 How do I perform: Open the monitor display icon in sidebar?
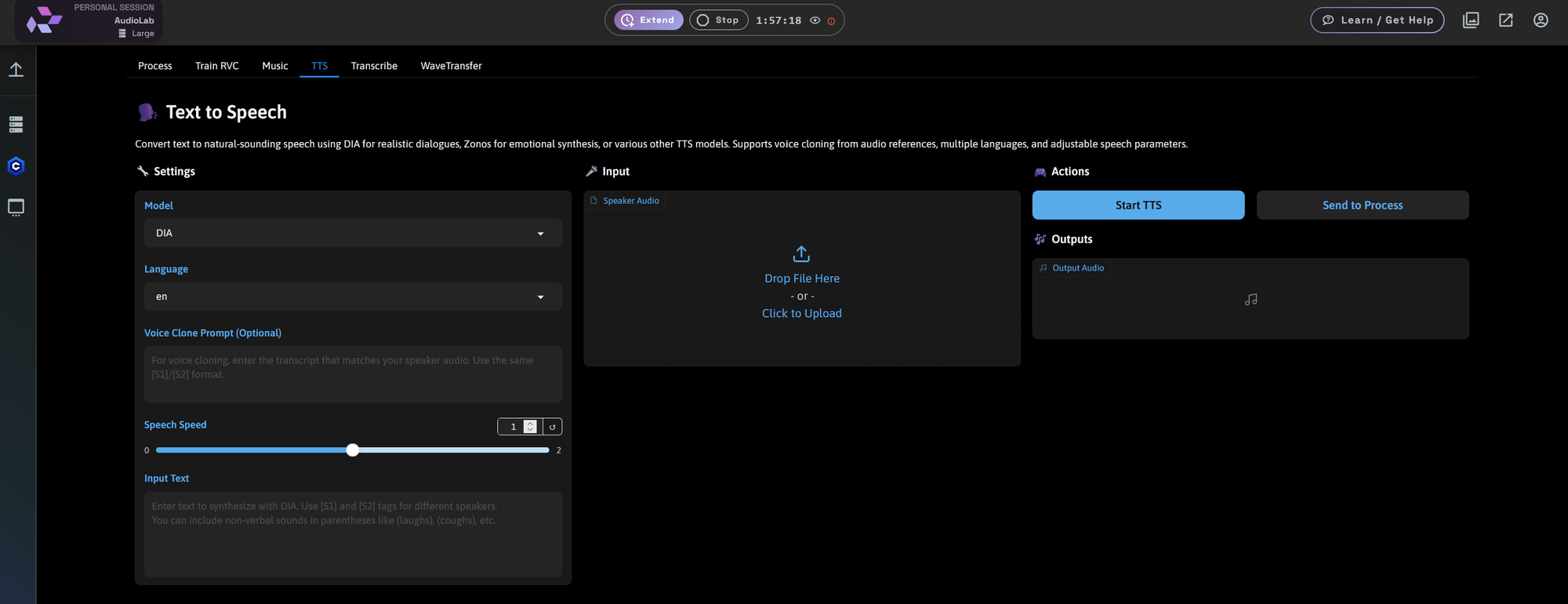[16, 208]
